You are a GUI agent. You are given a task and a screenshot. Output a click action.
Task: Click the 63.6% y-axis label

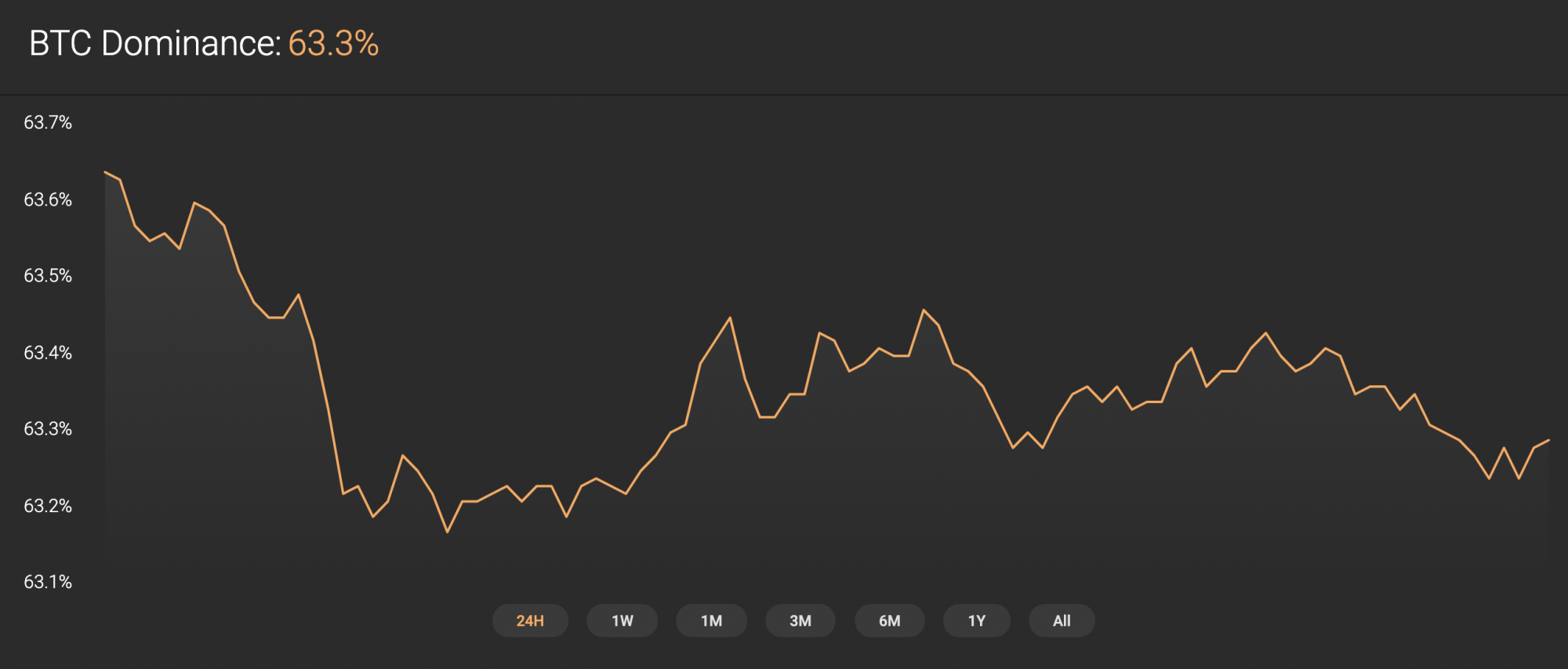(48, 199)
